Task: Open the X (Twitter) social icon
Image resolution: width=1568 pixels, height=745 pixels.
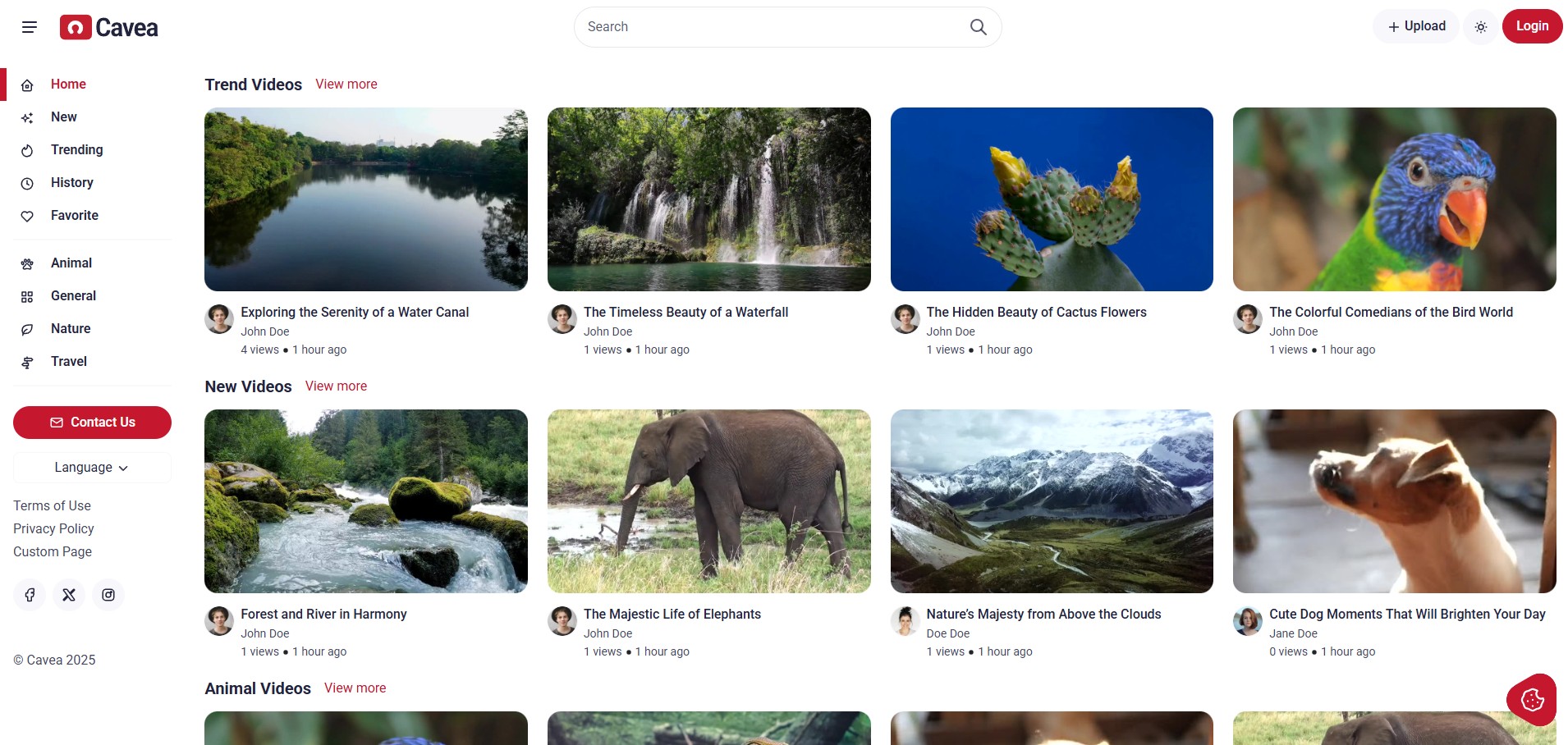Action: pyautogui.click(x=69, y=595)
